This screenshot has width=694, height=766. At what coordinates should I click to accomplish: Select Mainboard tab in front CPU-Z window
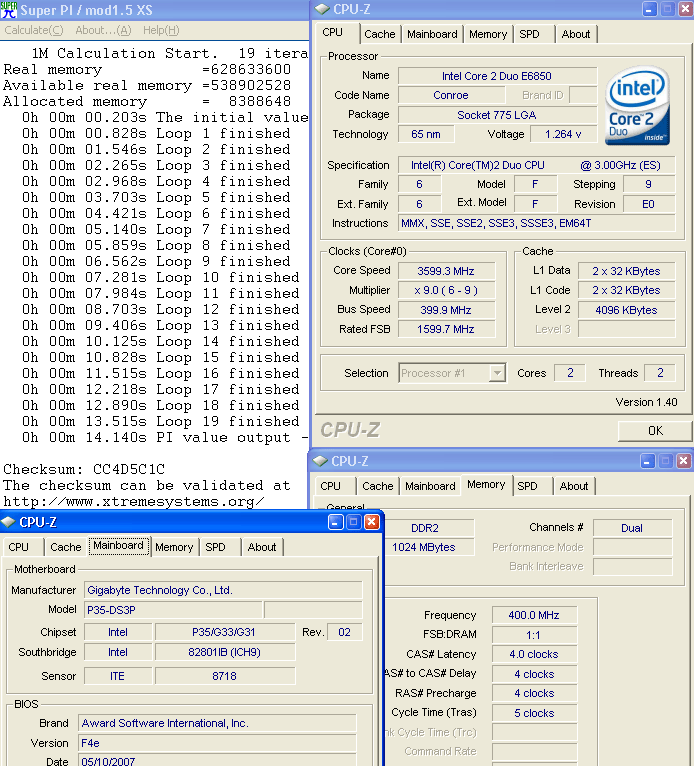tap(119, 545)
